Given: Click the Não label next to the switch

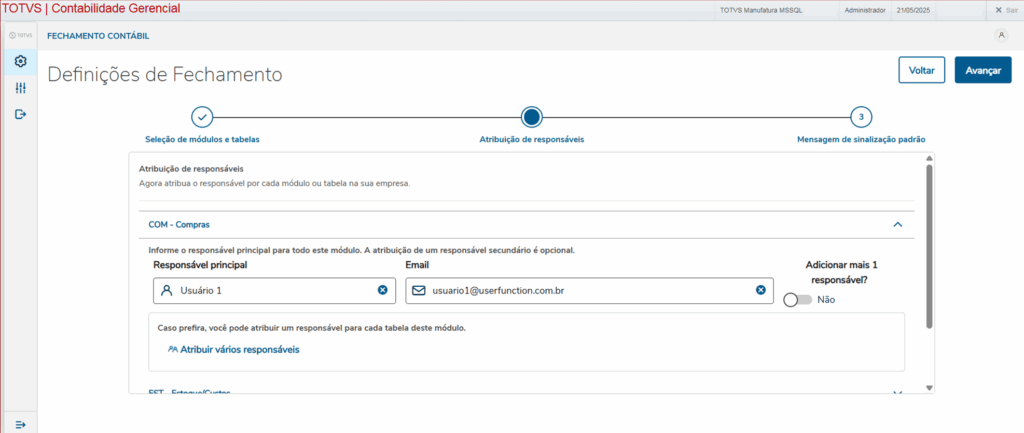Looking at the screenshot, I should (826, 300).
